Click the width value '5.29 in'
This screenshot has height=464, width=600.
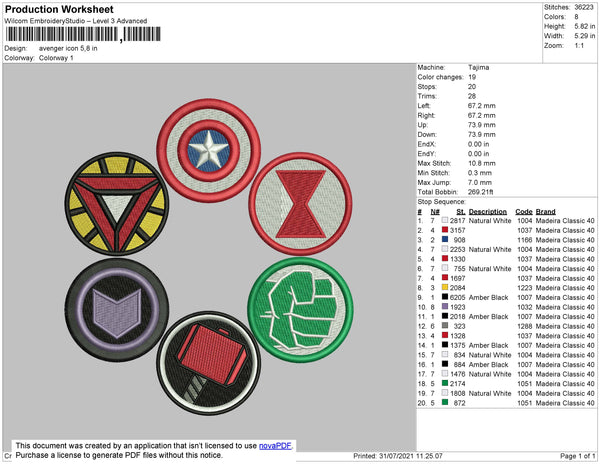tap(584, 36)
